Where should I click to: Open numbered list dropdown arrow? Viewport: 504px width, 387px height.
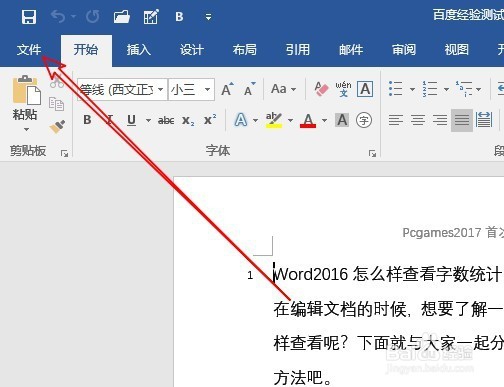click(446, 89)
